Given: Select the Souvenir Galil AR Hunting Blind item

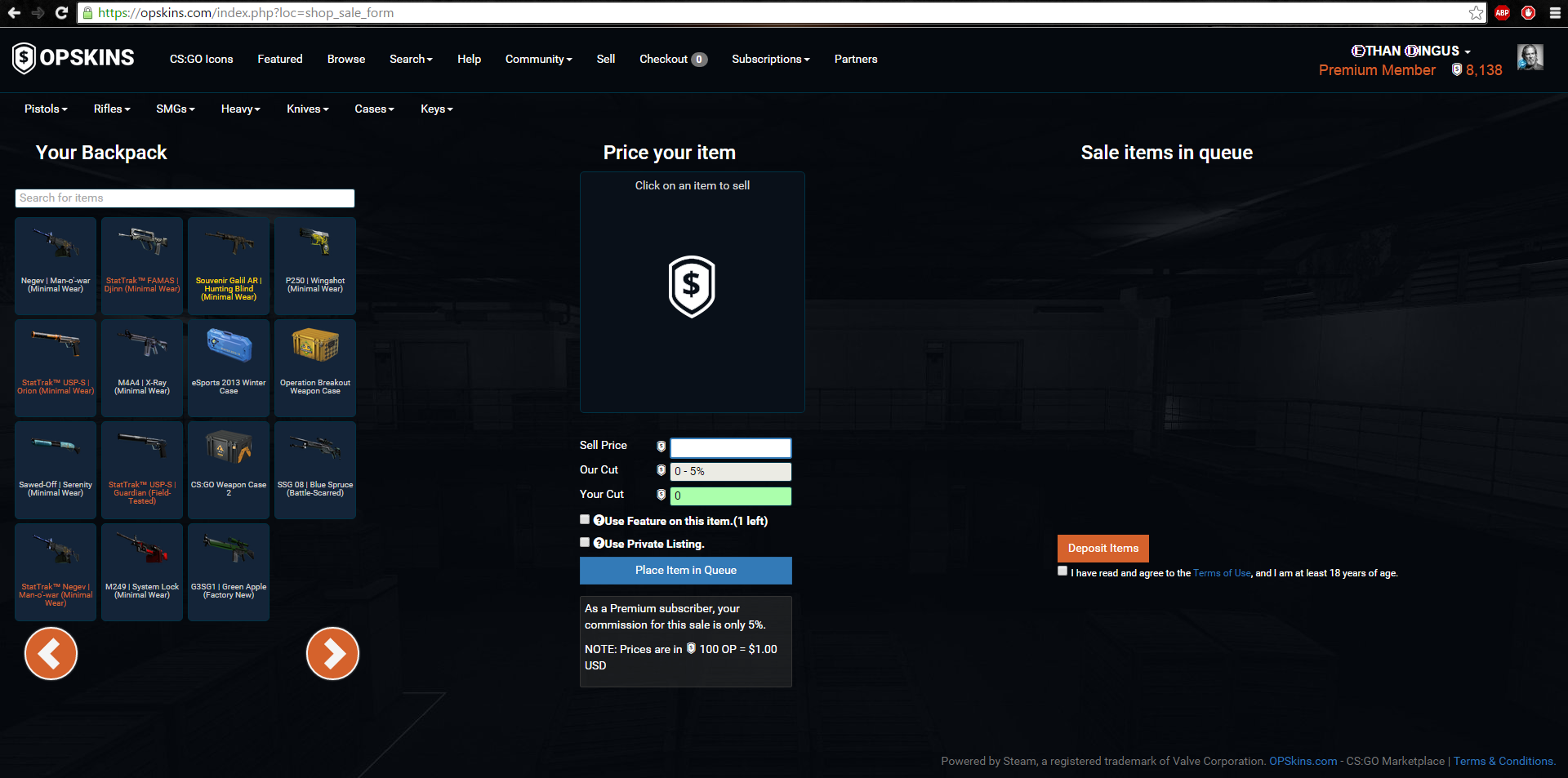Looking at the screenshot, I should [x=229, y=266].
